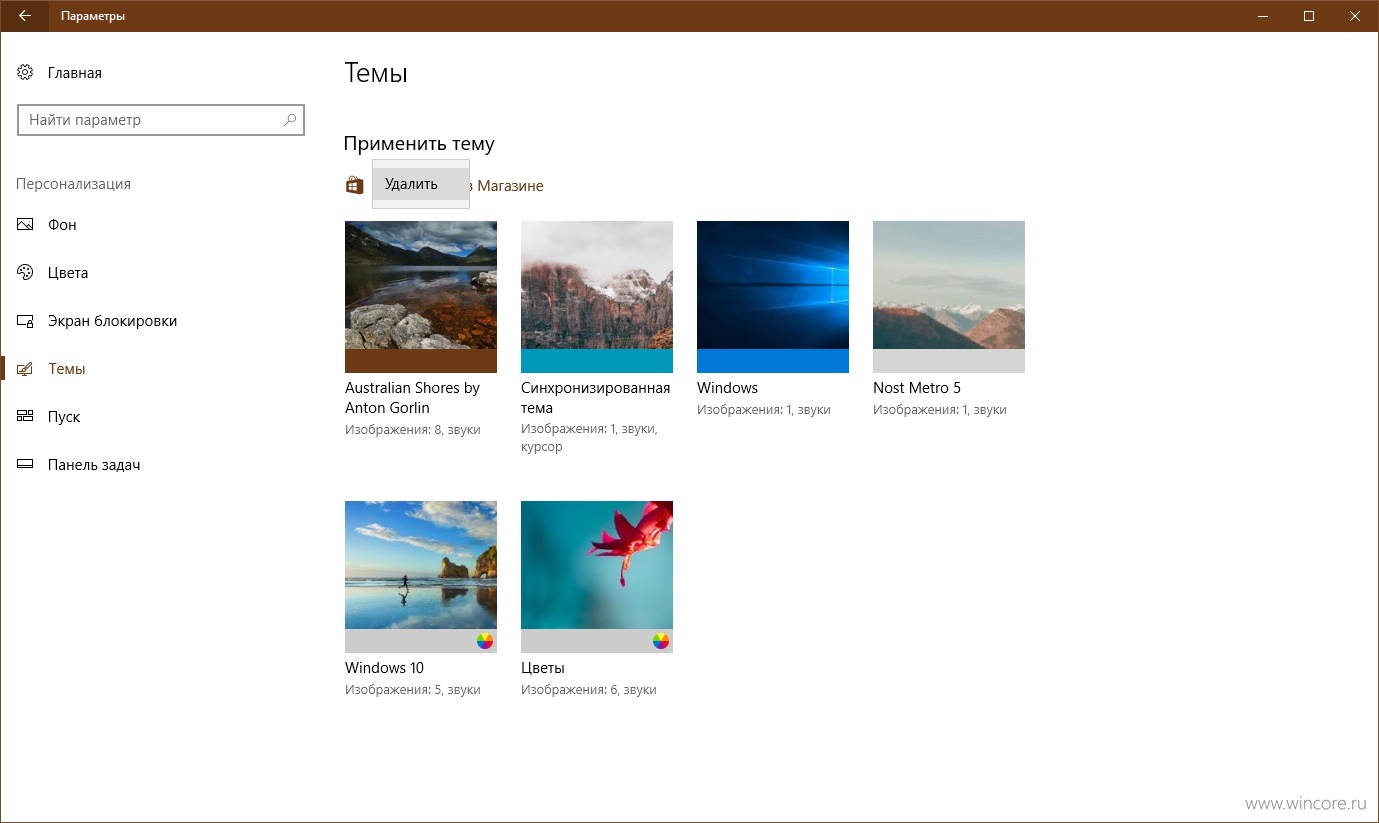The width and height of the screenshot is (1379, 823).
Task: Click the search magnifier icon
Action: (x=290, y=120)
